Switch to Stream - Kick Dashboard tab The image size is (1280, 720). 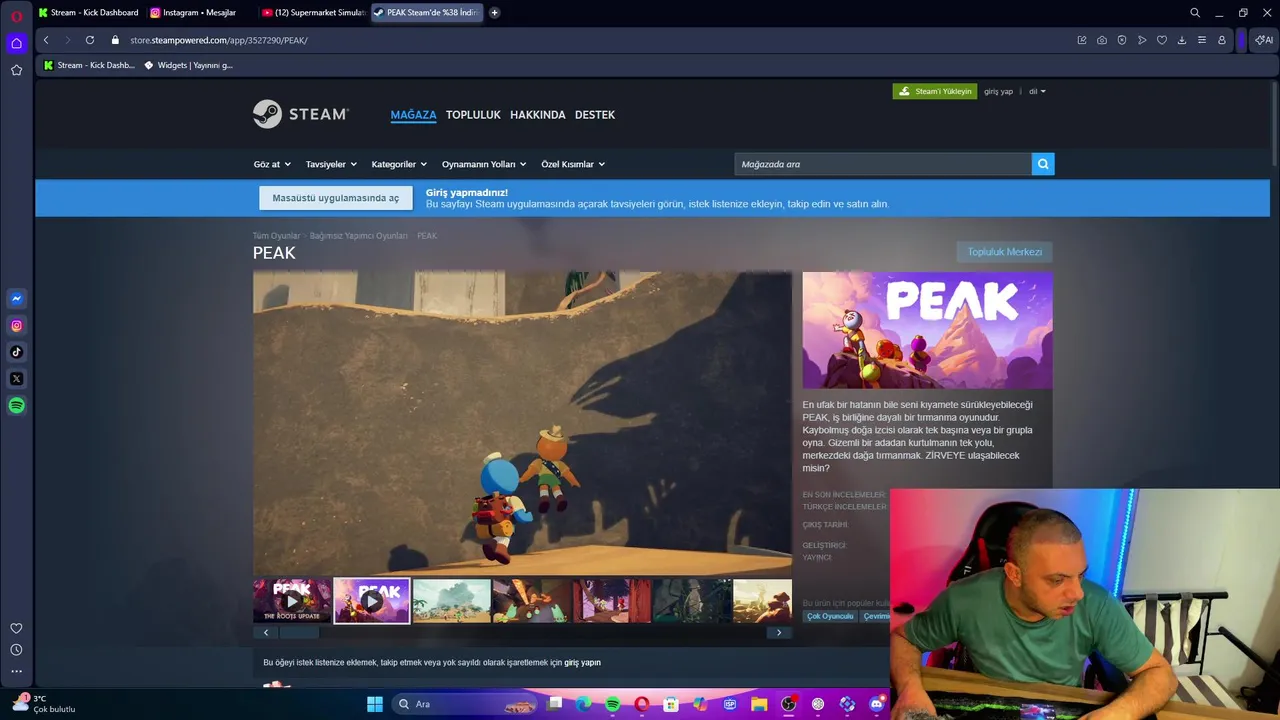[x=88, y=13]
